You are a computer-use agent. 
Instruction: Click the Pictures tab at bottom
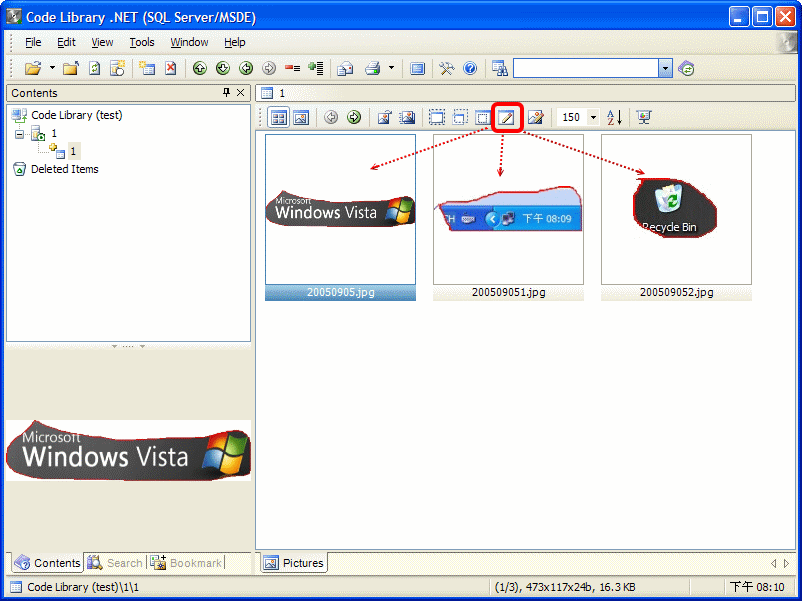point(294,563)
